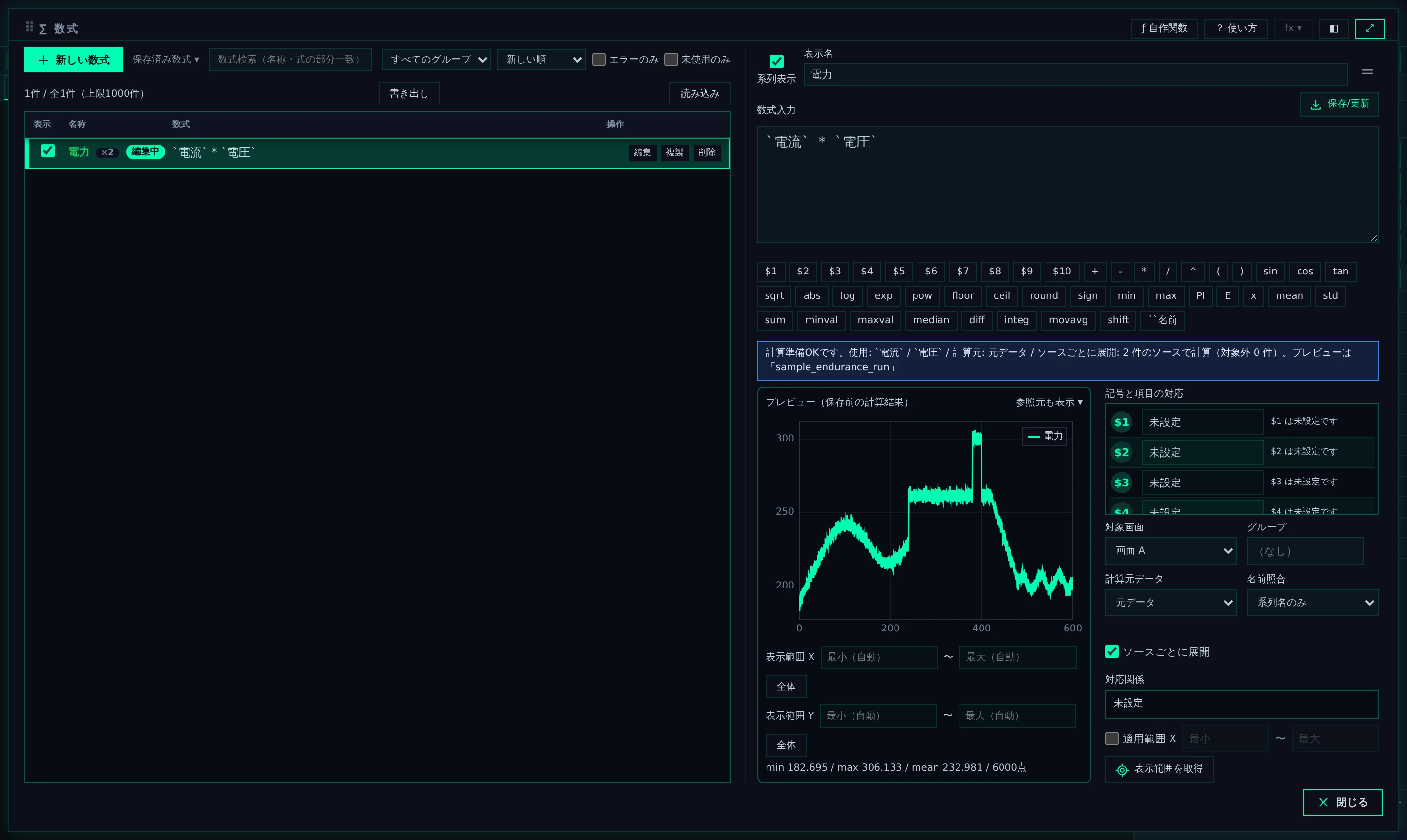Screen dimensions: 1407x840
Task: Open the fx dropdown menu
Action: tap(1293, 28)
